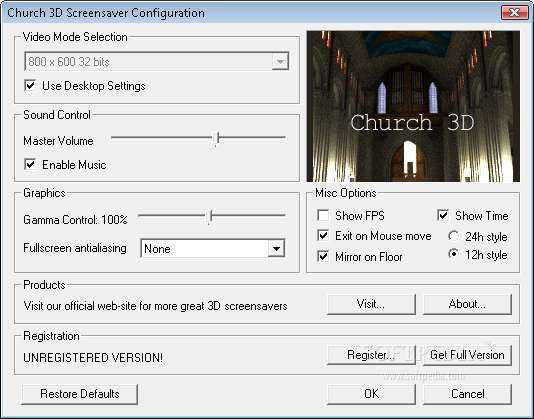Click Restore Defaults button
Screen dimensions: 534x419
click(80, 394)
